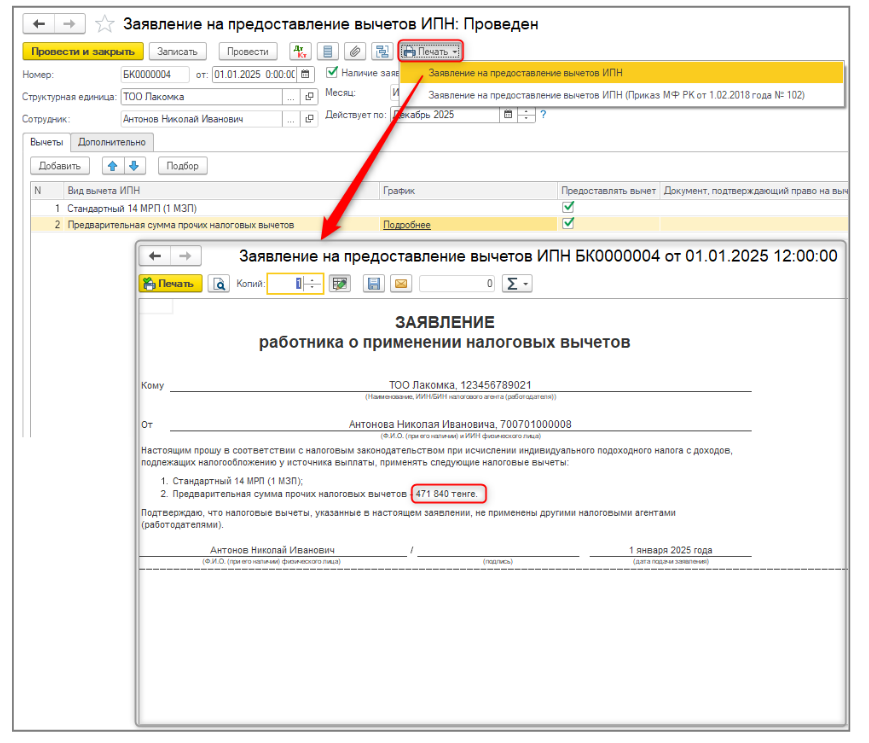The image size is (869, 743).
Task: Send the form by the email envelope icon
Action: [x=401, y=284]
